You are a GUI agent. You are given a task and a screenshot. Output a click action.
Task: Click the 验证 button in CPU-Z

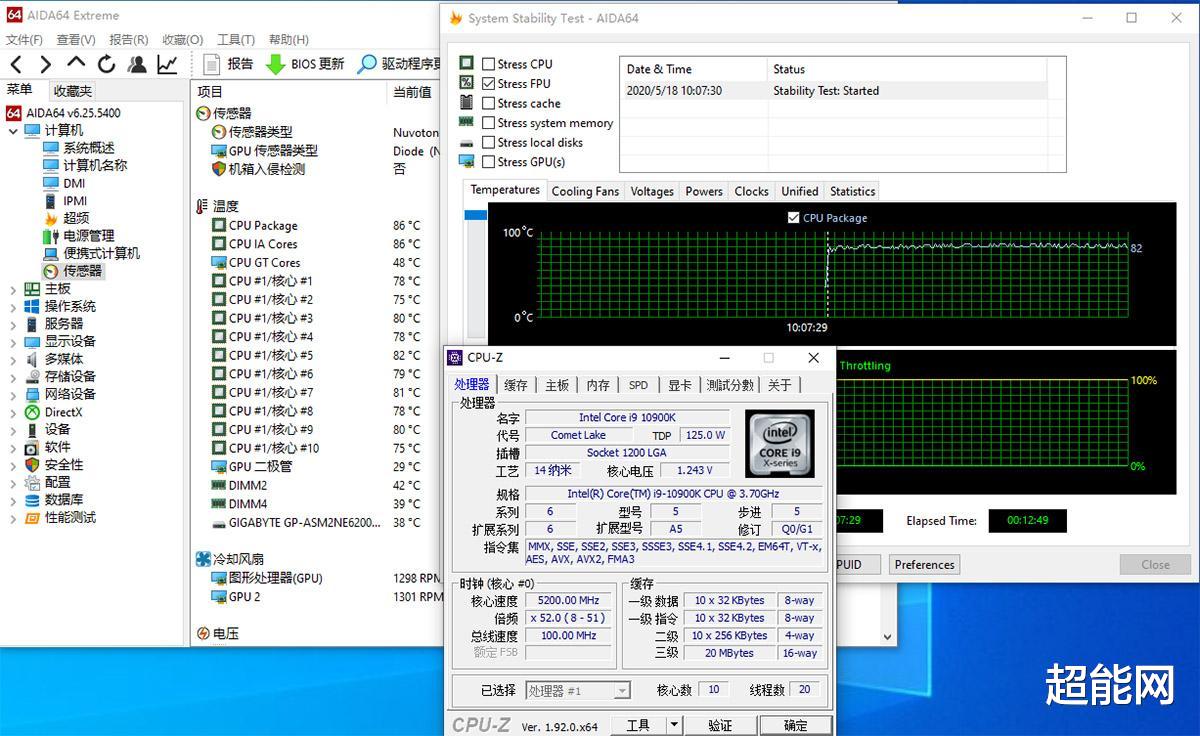(720, 724)
